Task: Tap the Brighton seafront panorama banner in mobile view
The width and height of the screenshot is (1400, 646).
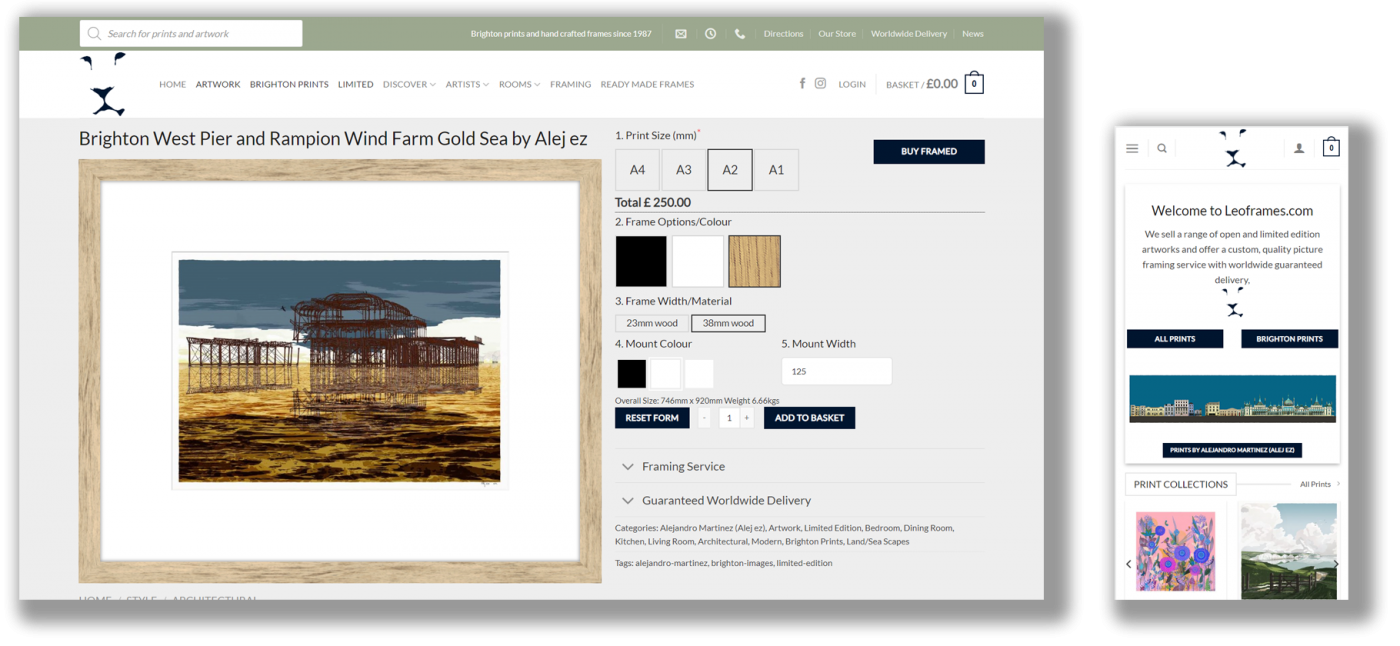Action: (1232, 399)
